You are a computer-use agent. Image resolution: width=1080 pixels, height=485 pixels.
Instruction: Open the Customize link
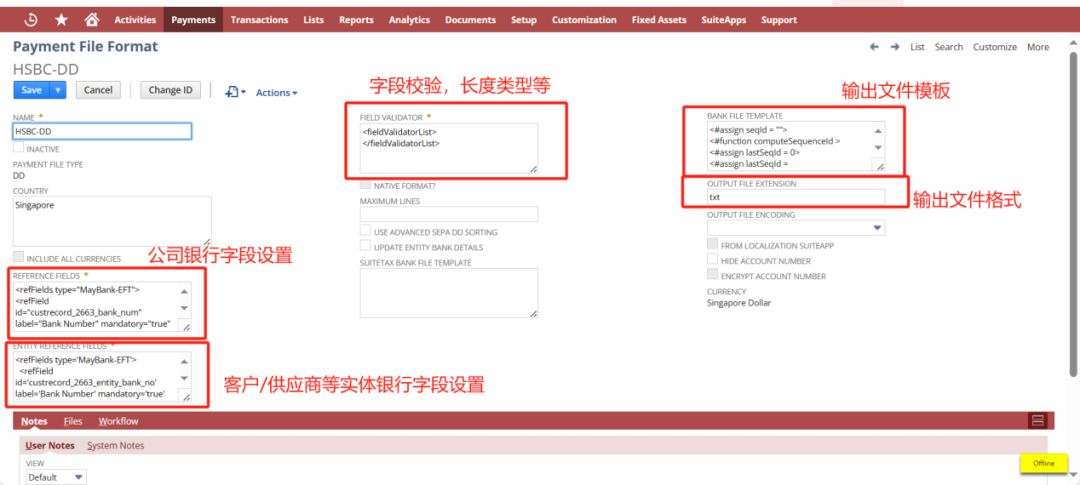tap(995, 47)
